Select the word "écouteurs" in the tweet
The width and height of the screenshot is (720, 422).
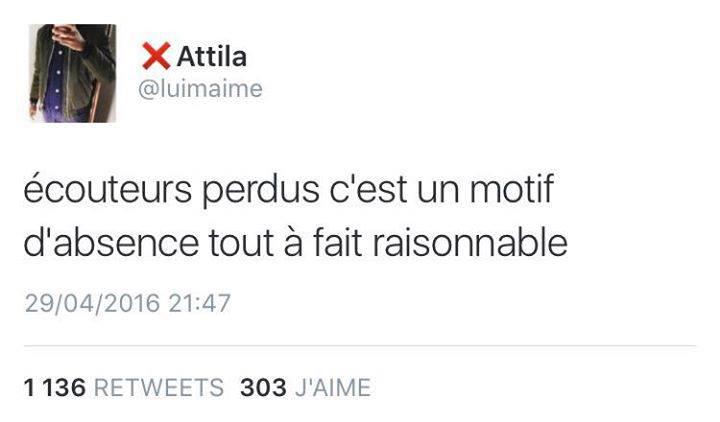pyautogui.click(x=108, y=188)
